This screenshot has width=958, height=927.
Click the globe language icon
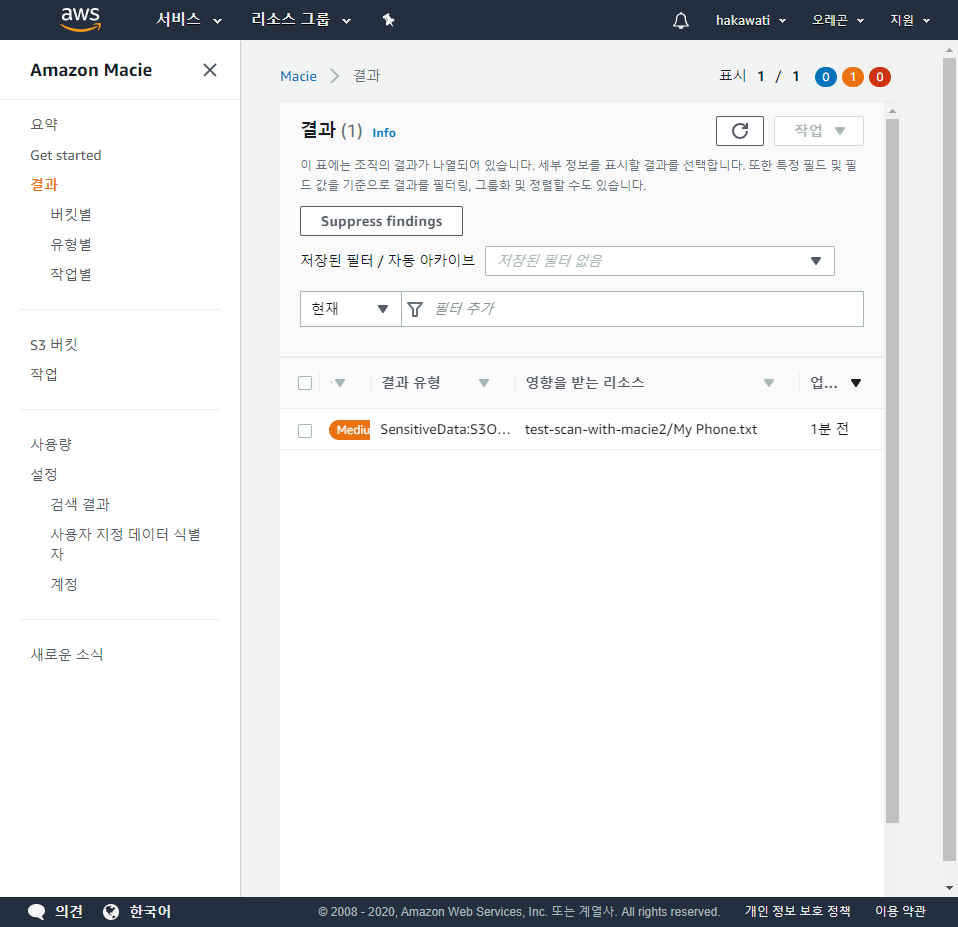click(111, 912)
